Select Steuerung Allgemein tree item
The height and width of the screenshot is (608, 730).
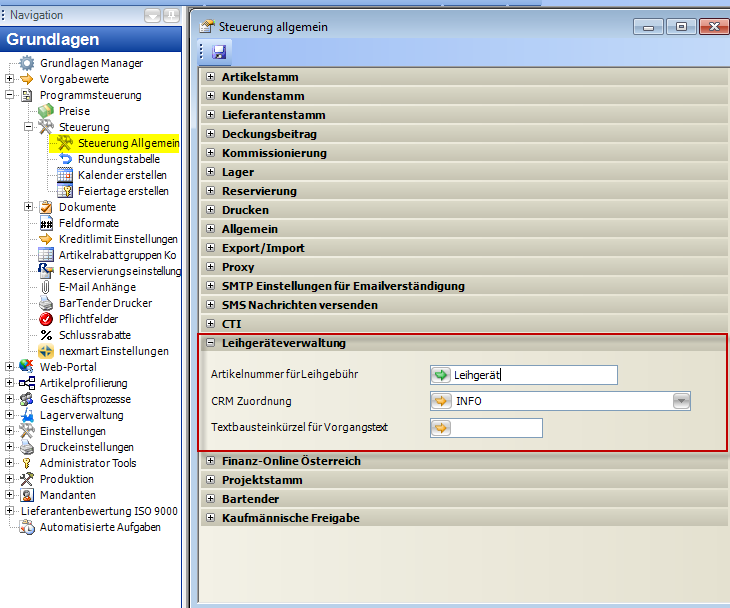128,143
